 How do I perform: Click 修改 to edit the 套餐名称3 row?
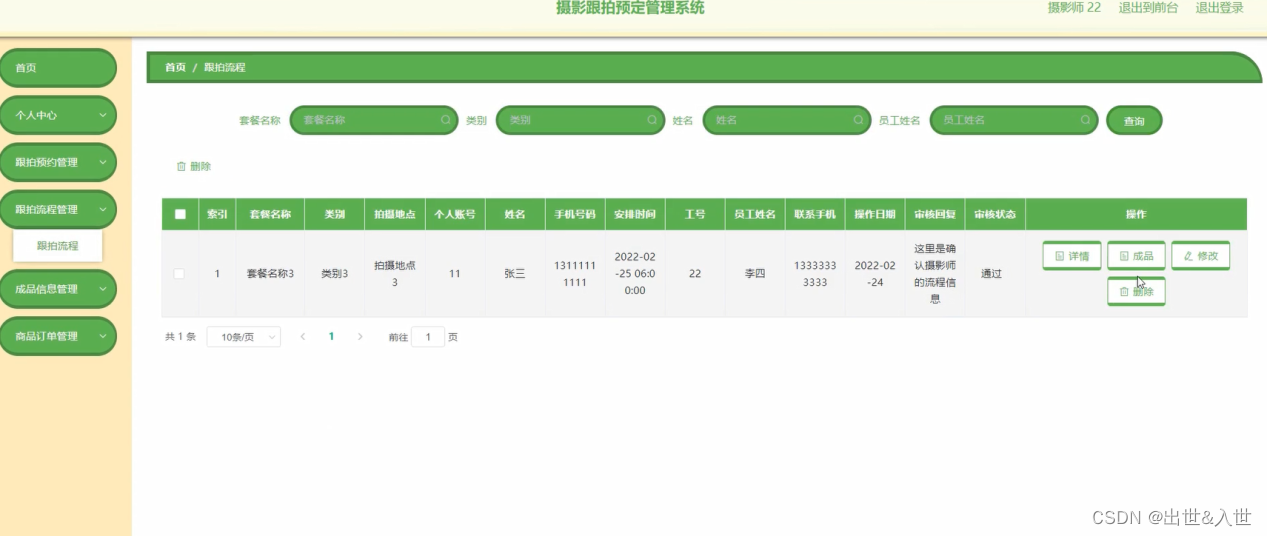[1200, 256]
